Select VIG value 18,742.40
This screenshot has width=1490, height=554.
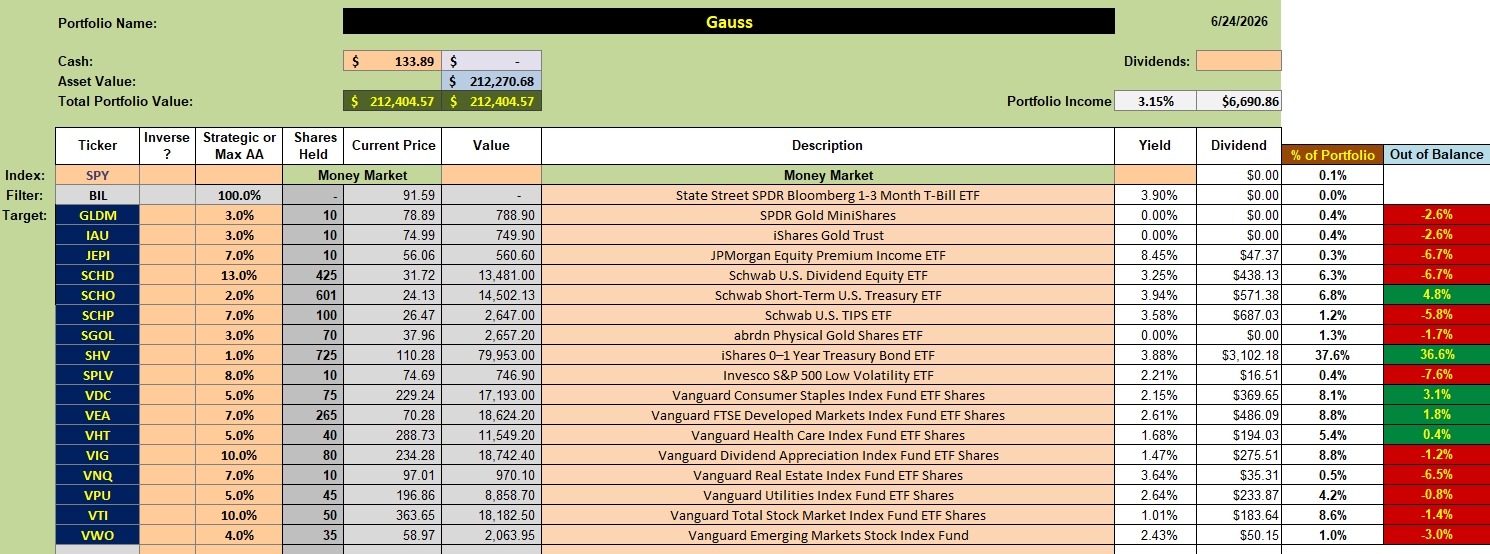[491, 455]
